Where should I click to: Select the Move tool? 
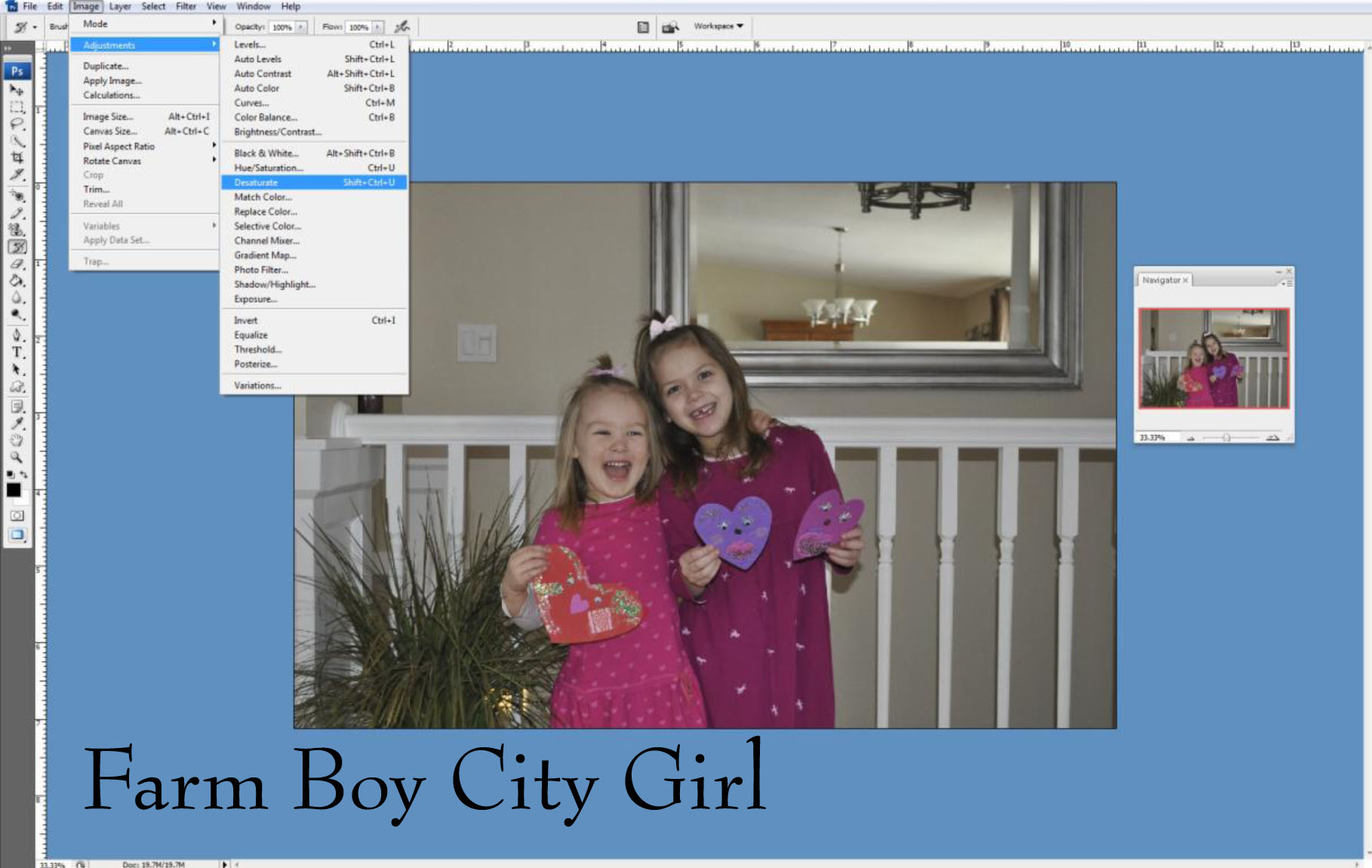(15, 91)
